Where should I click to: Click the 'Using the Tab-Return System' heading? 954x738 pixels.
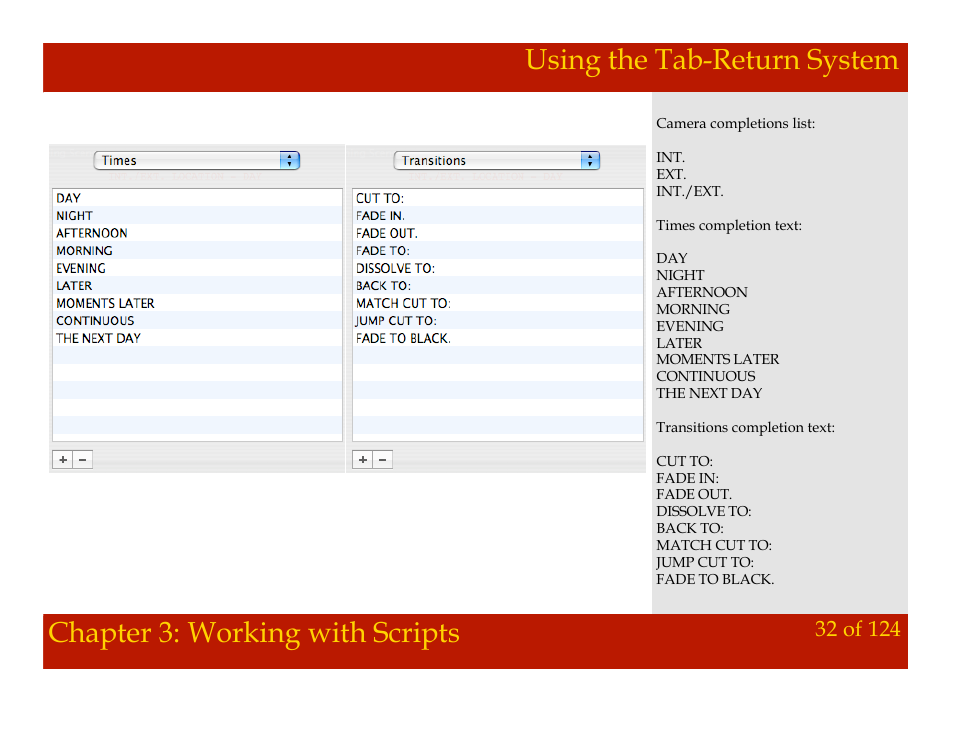(x=712, y=61)
